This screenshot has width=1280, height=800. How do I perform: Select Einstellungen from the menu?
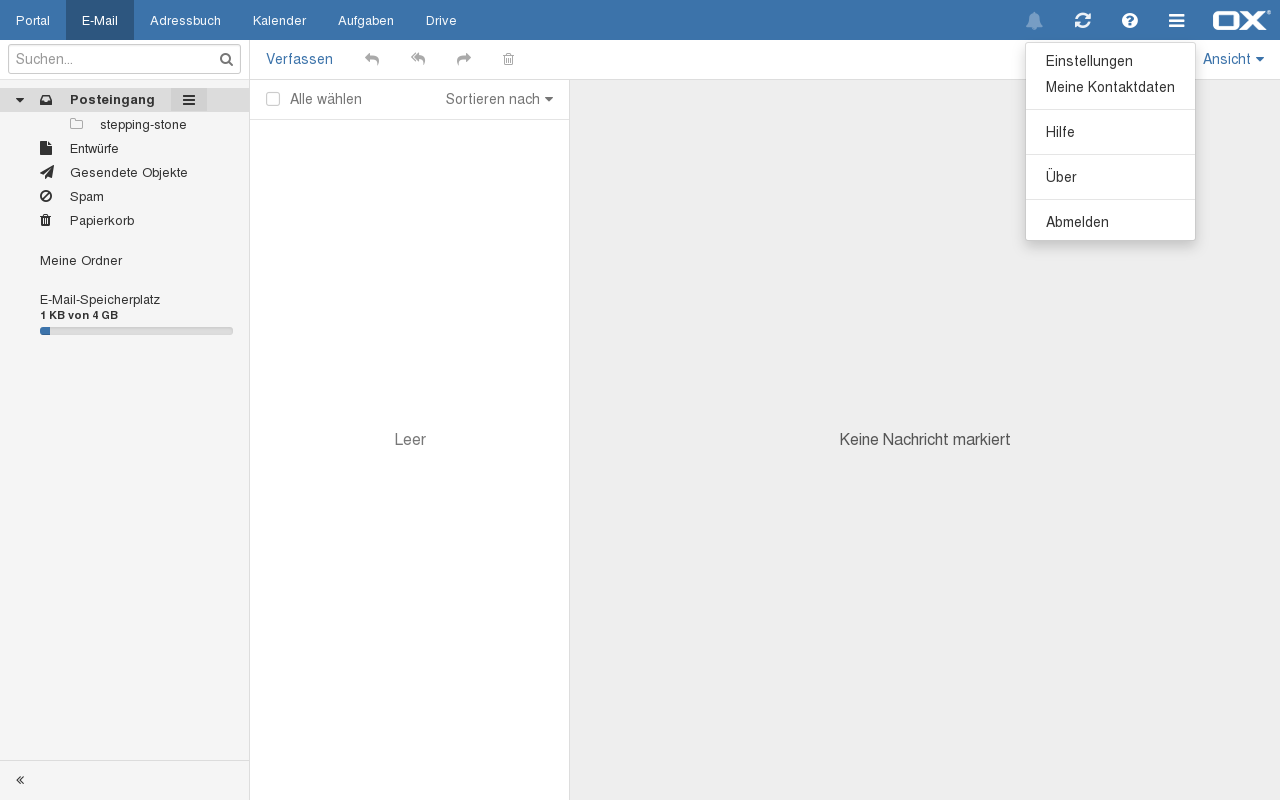[x=1089, y=61]
